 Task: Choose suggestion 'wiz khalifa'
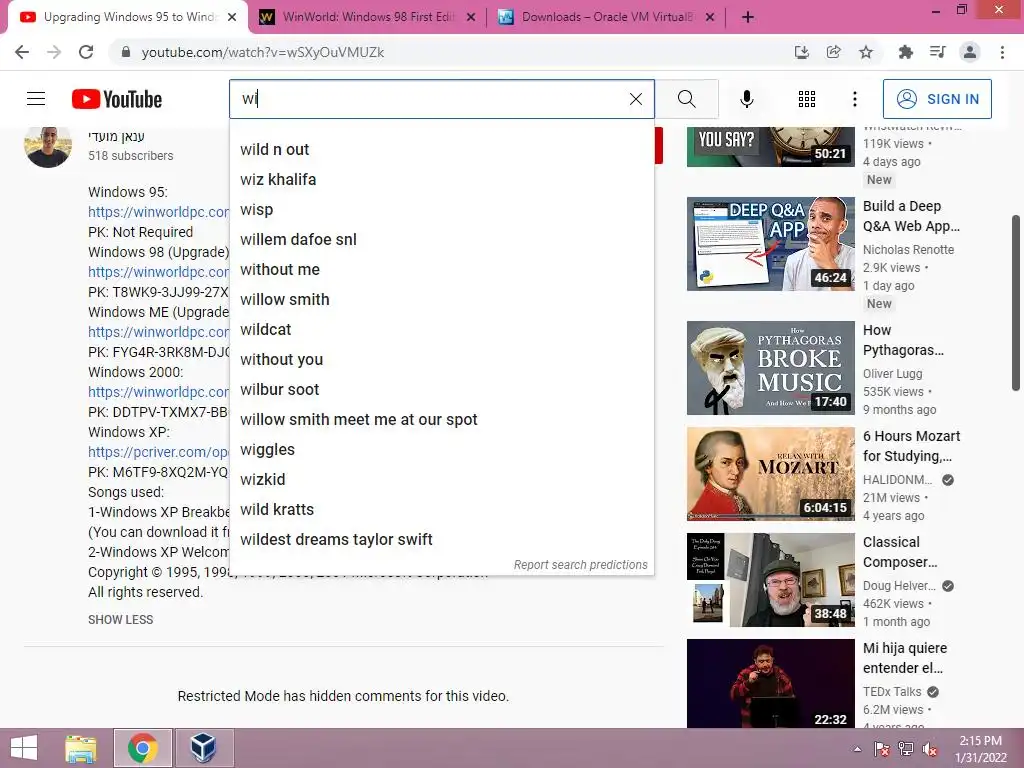[x=441, y=180]
